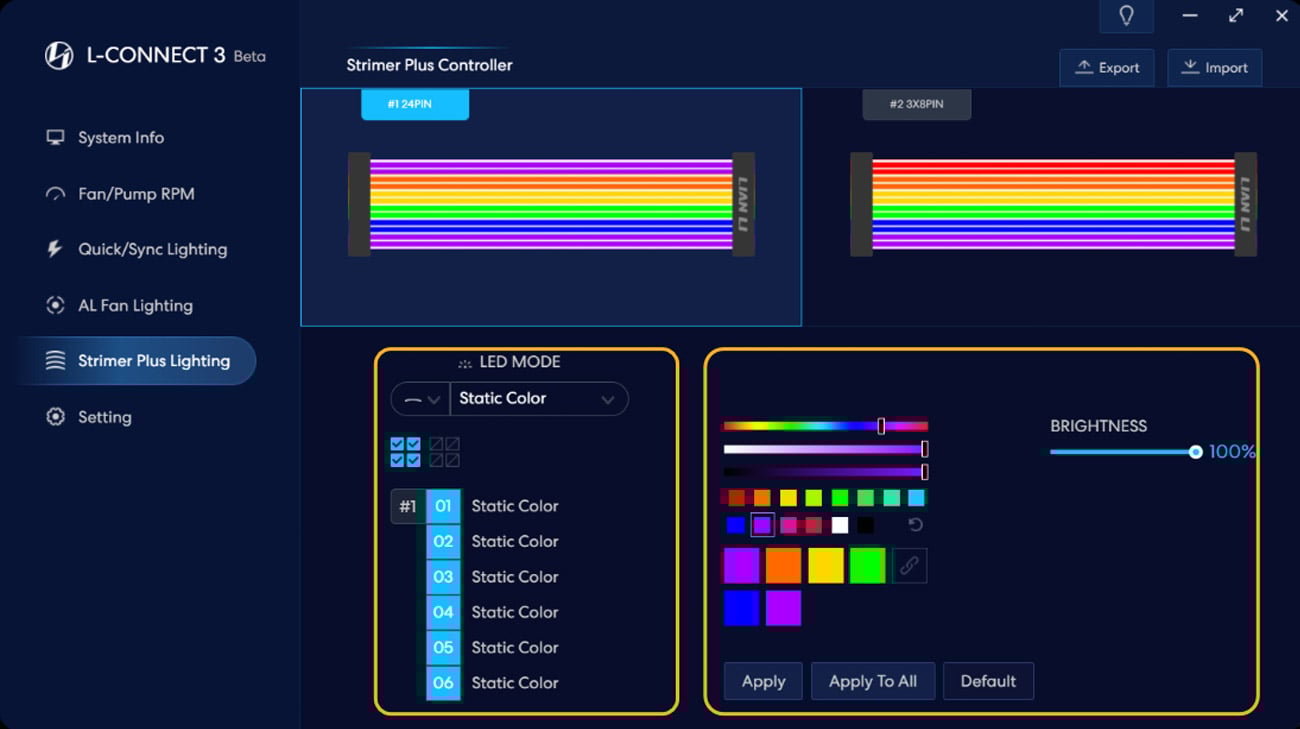Viewport: 1300px width, 729px height.
Task: Export the lighting profile
Action: pos(1107,68)
